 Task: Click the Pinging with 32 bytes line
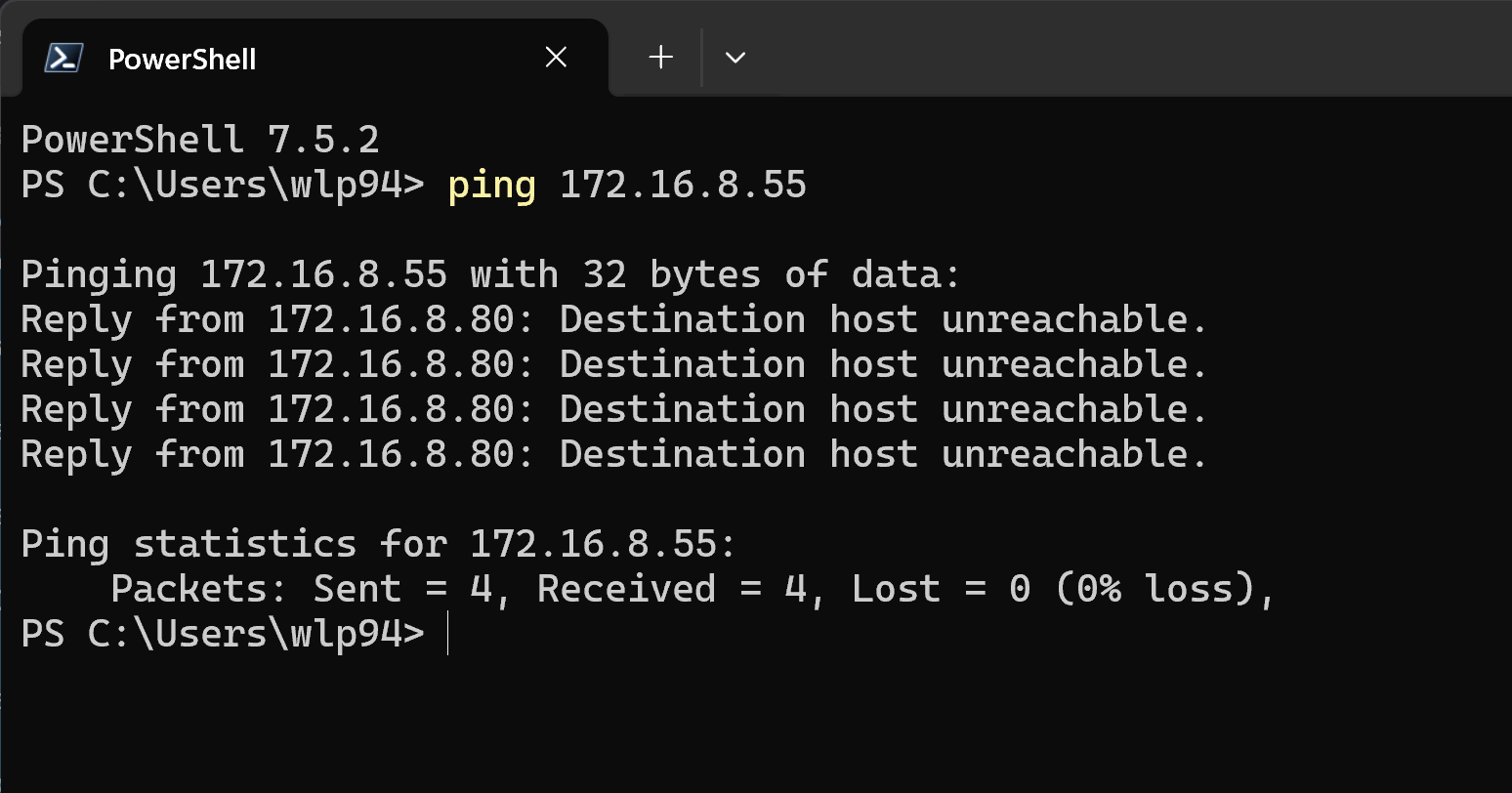click(491, 274)
